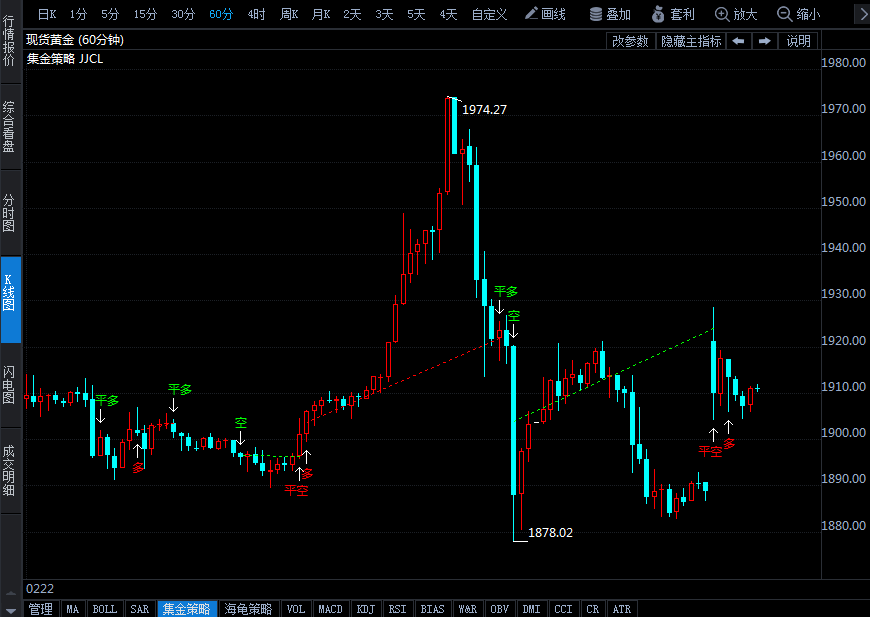
Task: Show the OBV indicator
Action: (500, 609)
